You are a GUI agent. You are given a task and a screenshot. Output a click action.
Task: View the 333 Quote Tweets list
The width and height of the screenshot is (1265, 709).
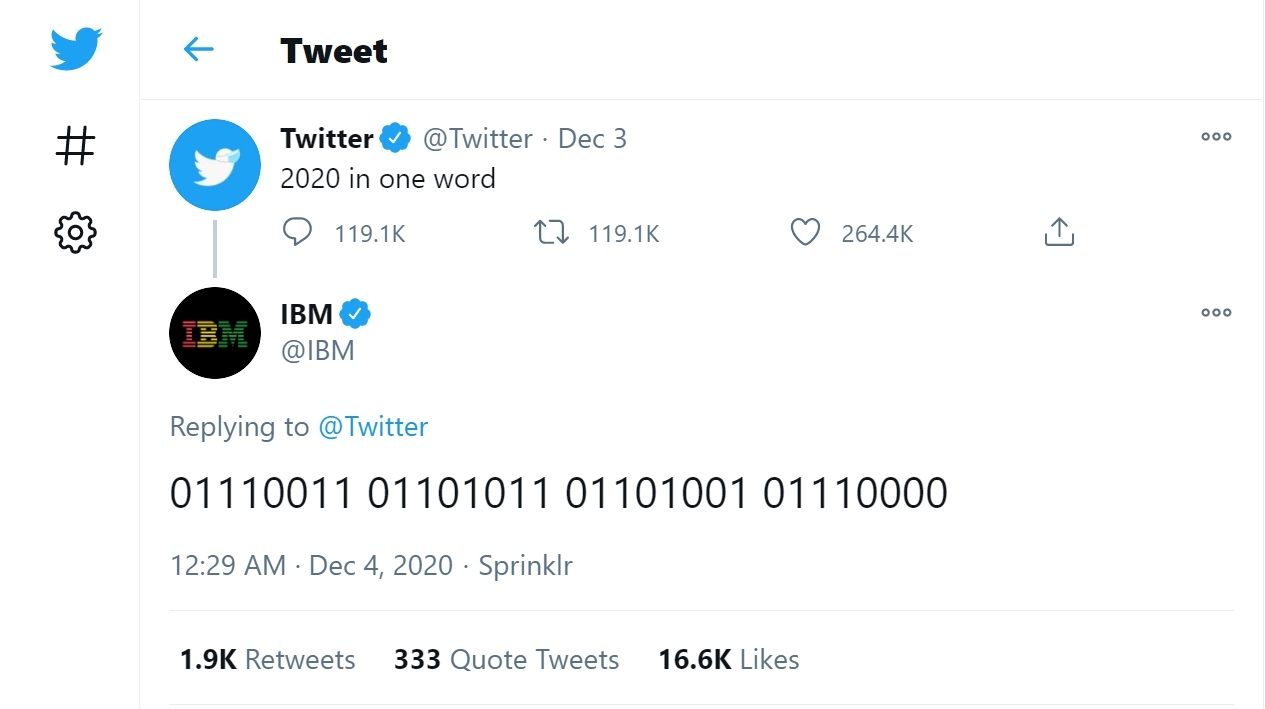(506, 660)
